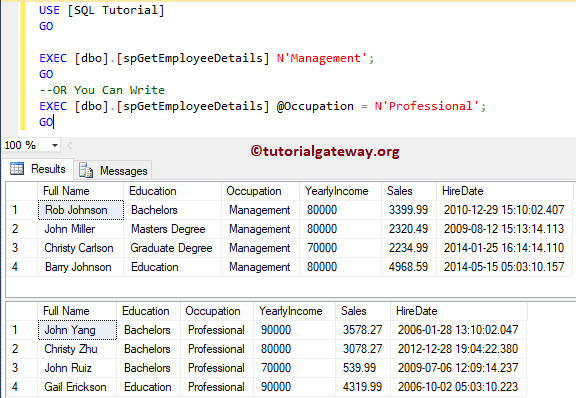The image size is (576, 398).
Task: Click HireDate 2014-01-25 16:14:14.110
Action: (504, 248)
